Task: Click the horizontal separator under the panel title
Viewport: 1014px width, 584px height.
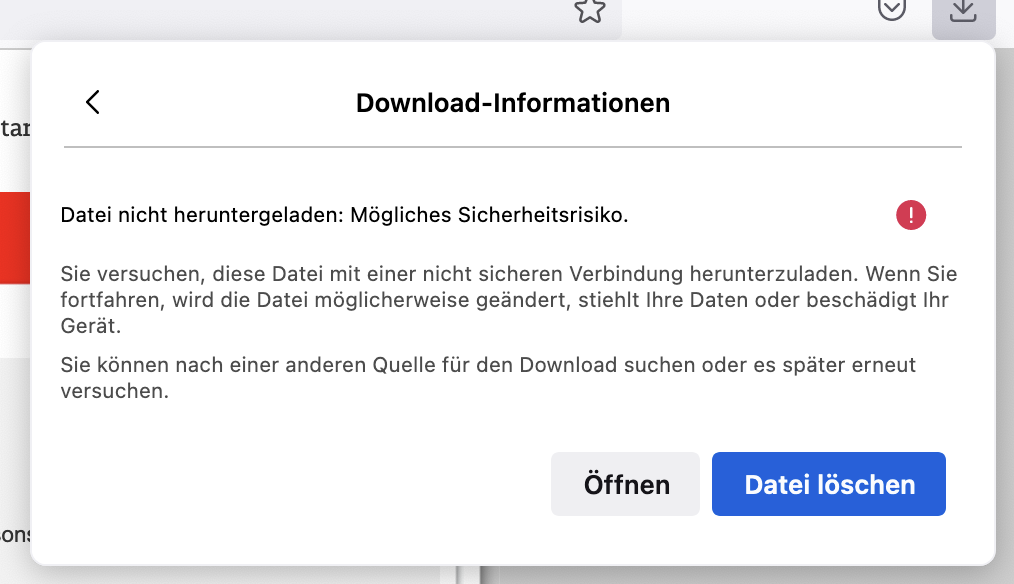Action: (x=513, y=148)
